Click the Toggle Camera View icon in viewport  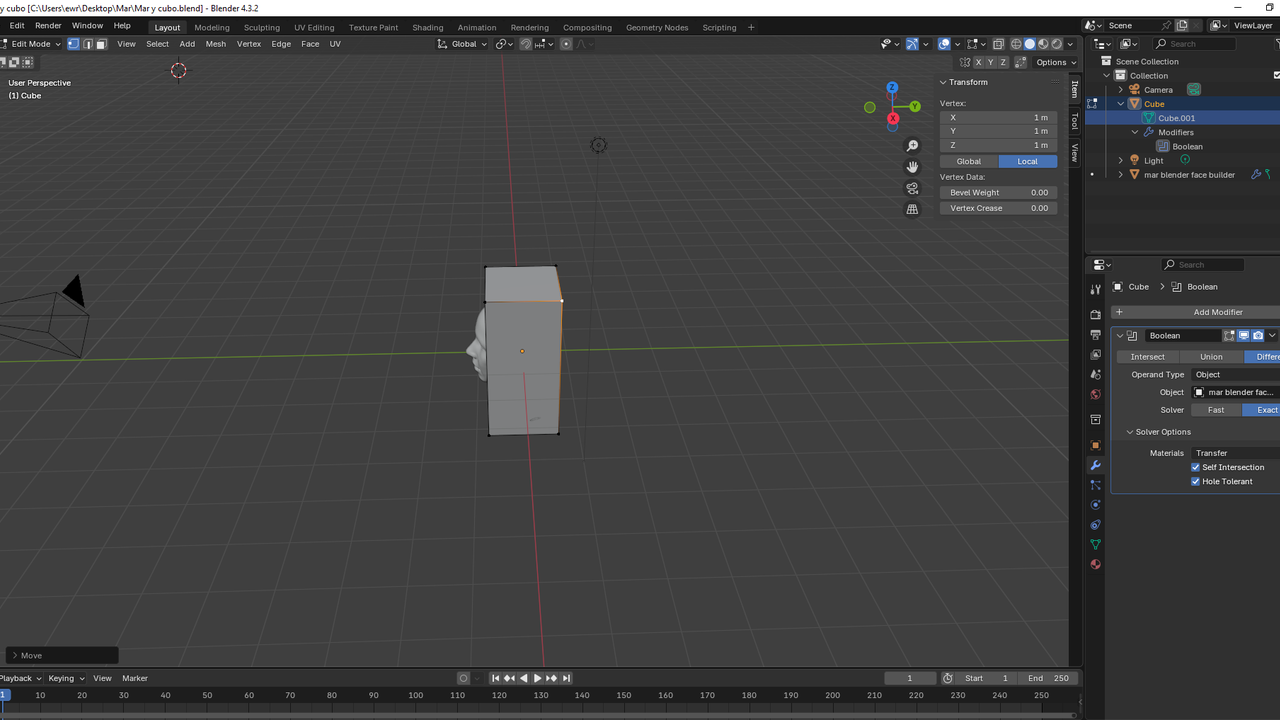pos(912,189)
